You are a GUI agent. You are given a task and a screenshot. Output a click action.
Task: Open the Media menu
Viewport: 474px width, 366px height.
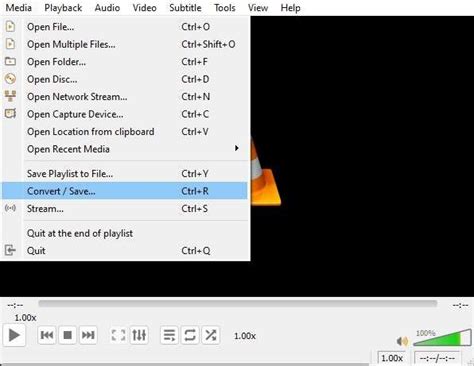19,7
